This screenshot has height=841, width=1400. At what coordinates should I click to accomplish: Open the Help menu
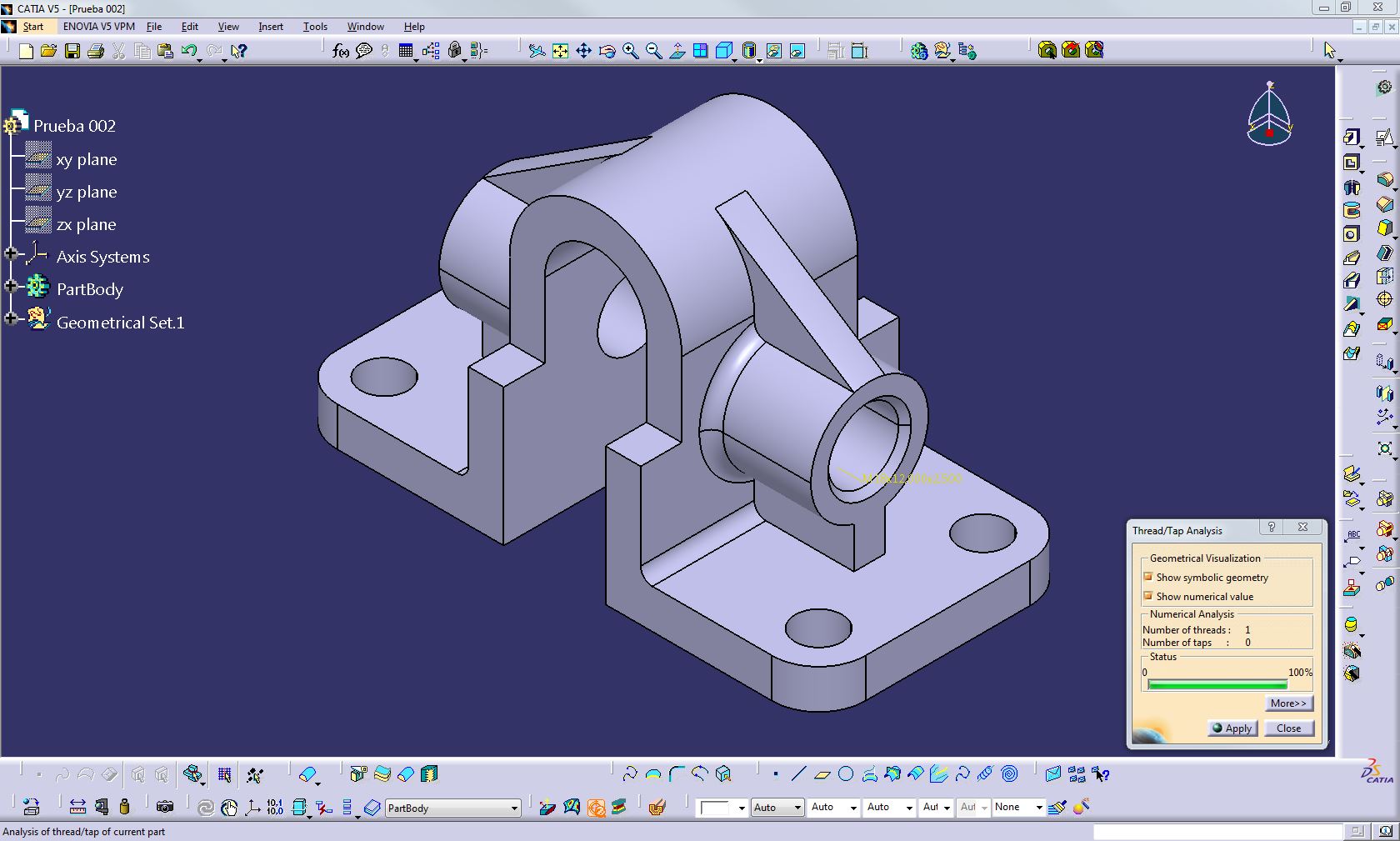pyautogui.click(x=414, y=27)
